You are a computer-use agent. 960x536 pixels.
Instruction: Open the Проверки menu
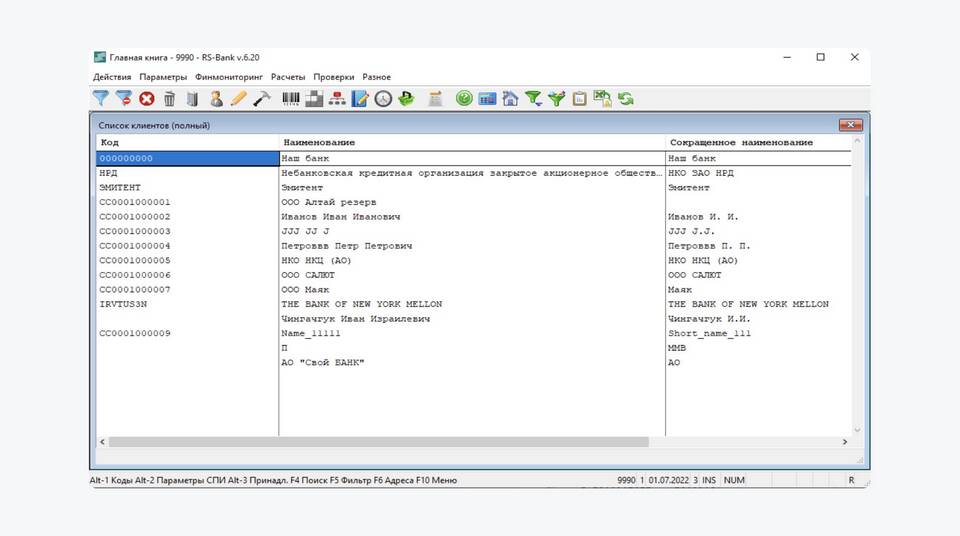[334, 77]
